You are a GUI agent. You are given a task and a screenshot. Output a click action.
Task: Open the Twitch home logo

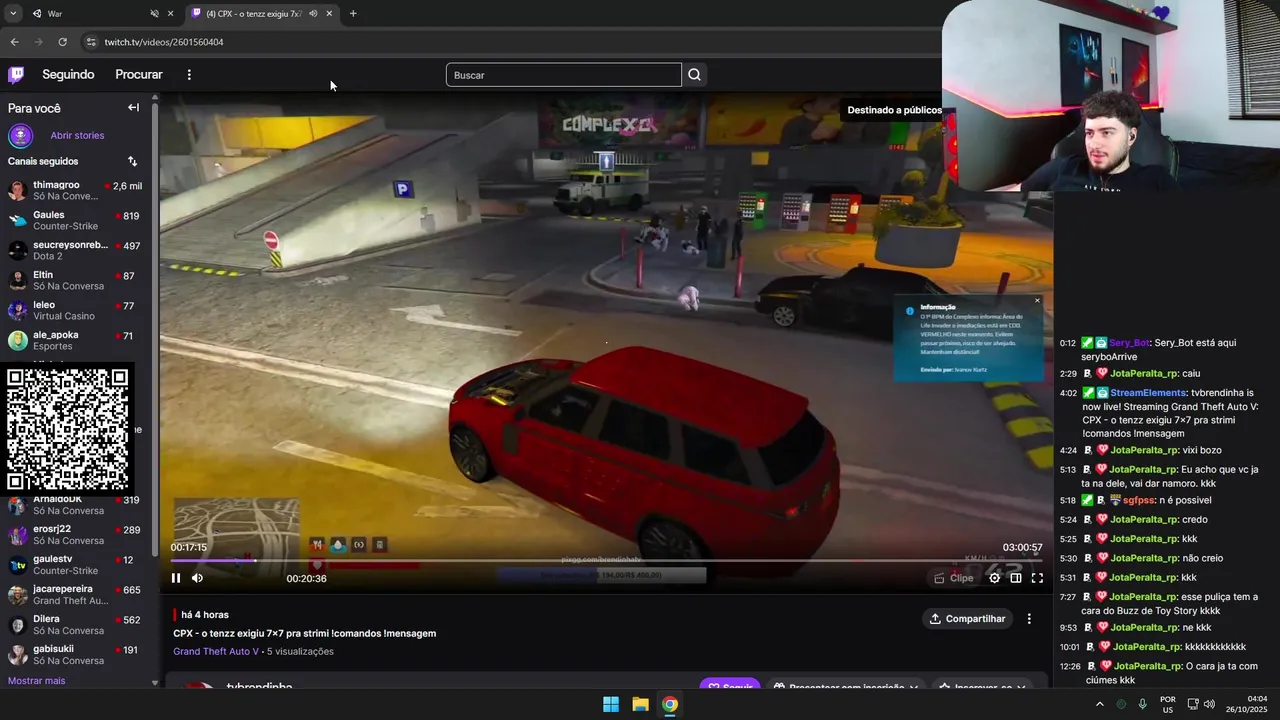(16, 74)
